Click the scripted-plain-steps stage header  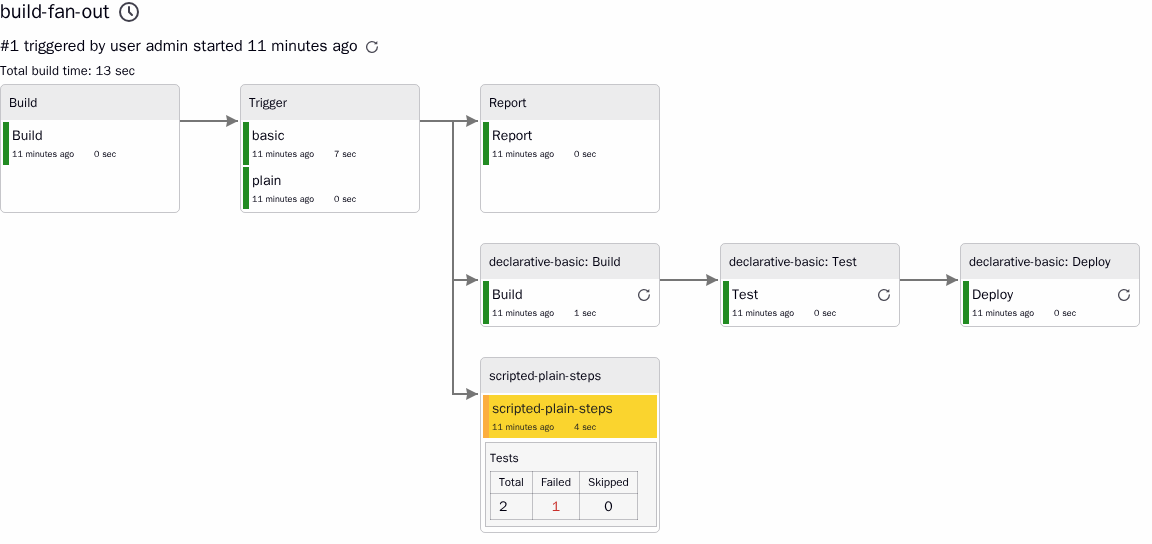(570, 375)
